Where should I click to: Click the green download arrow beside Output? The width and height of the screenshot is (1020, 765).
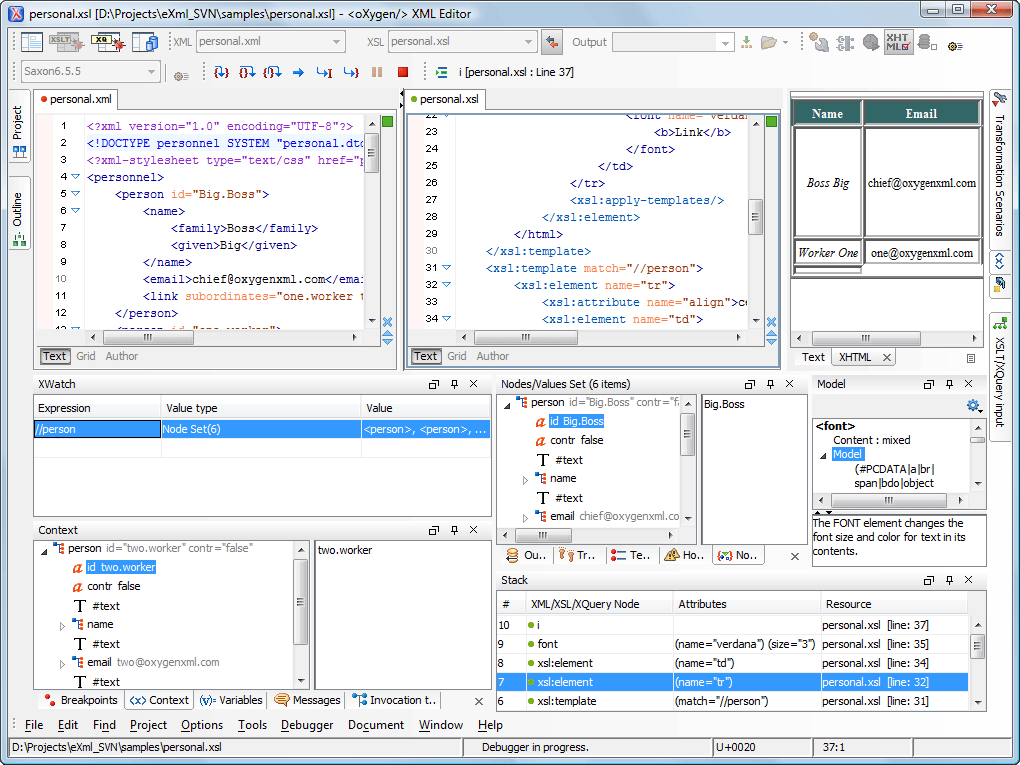[746, 42]
